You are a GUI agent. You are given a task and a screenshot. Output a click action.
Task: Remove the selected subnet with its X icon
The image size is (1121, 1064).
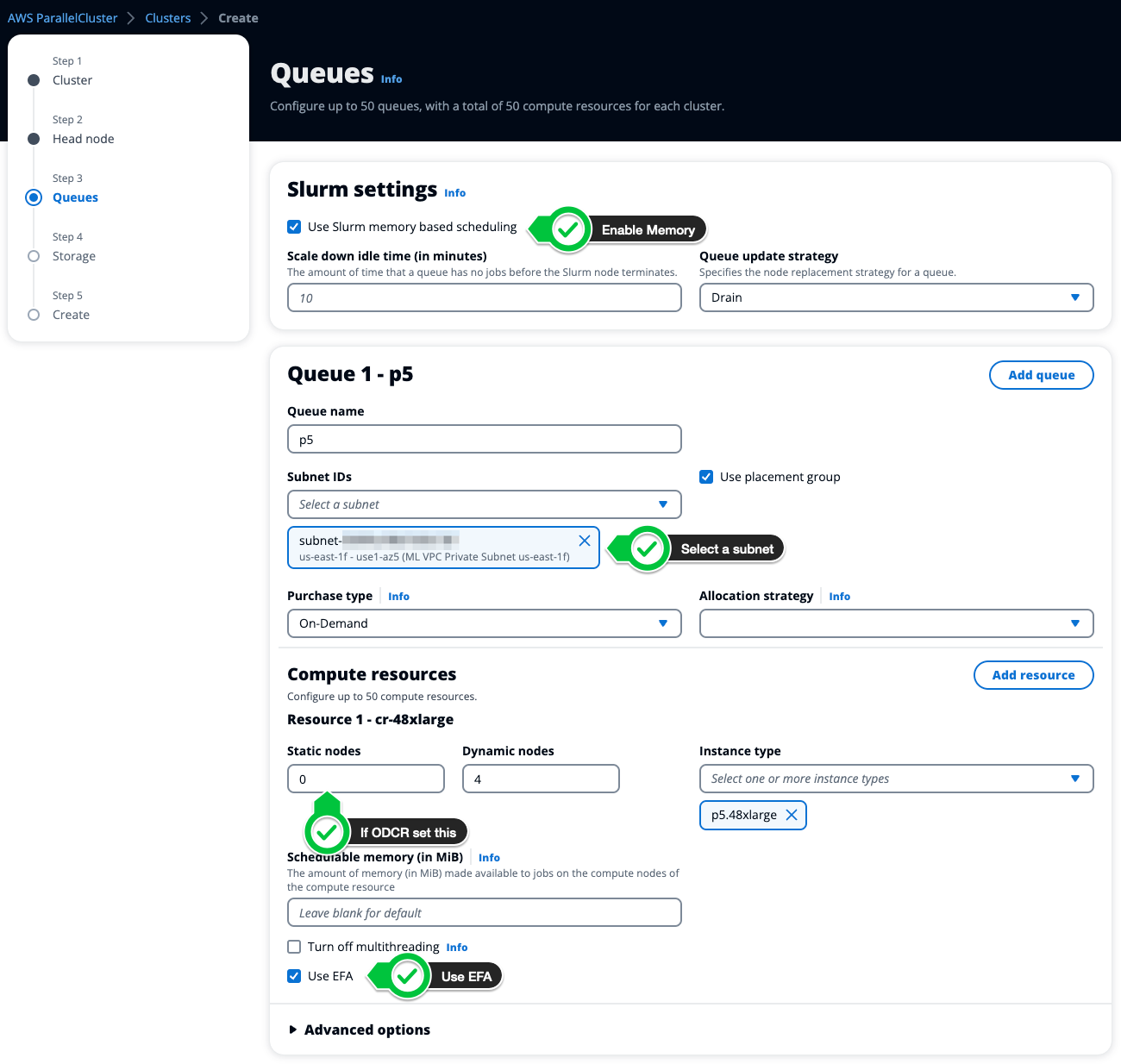click(584, 541)
